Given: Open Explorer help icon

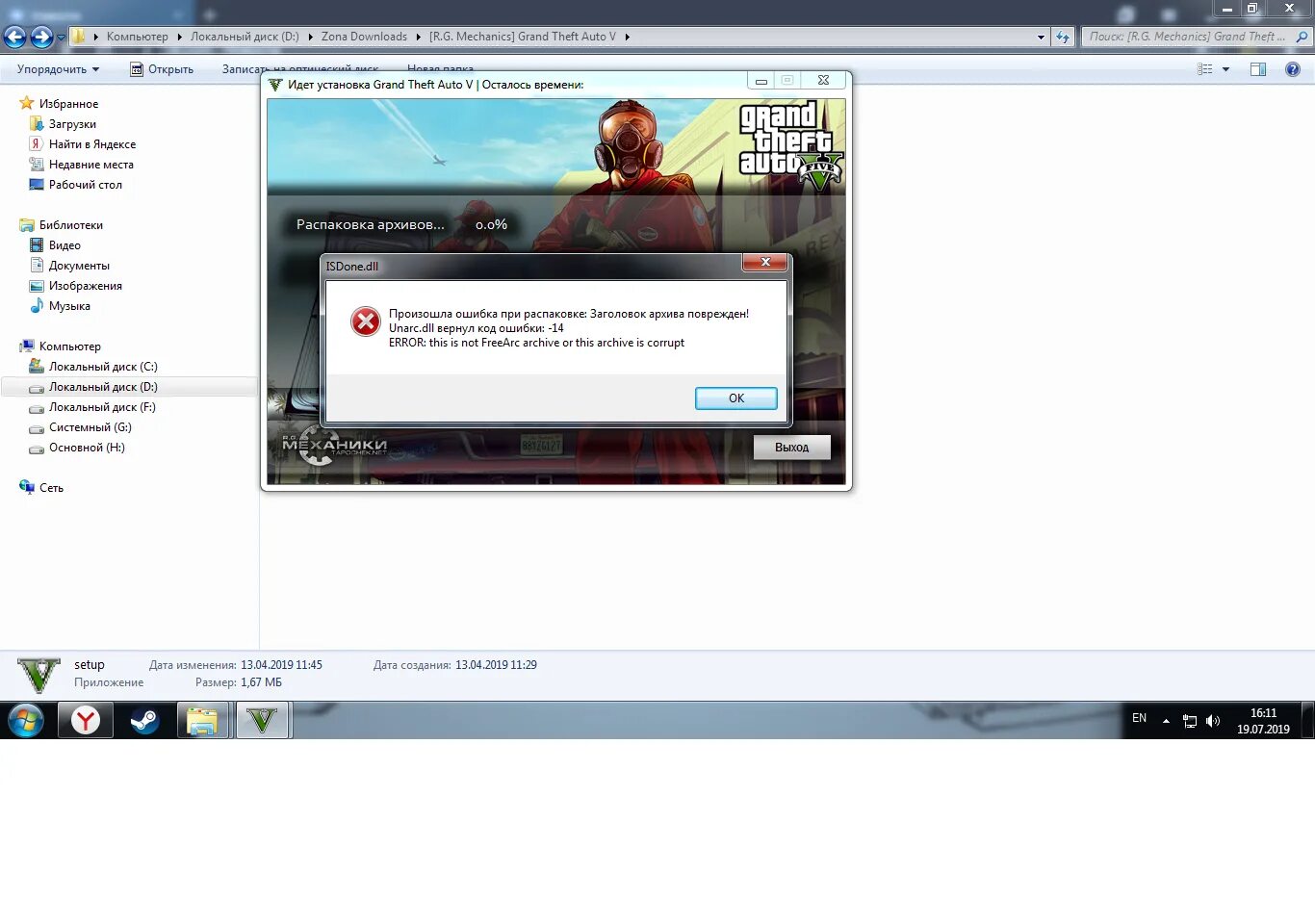Looking at the screenshot, I should (1293, 69).
